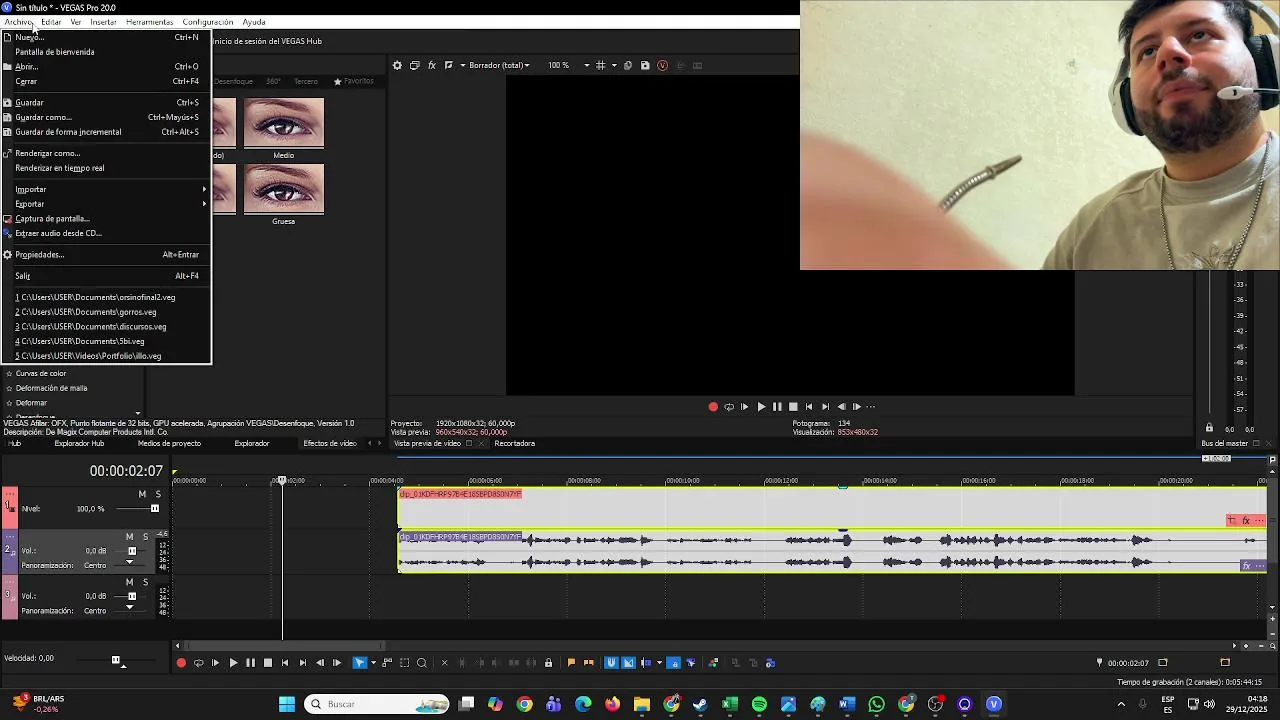
Task: Select the Envelope edit tool
Action: pos(387,663)
